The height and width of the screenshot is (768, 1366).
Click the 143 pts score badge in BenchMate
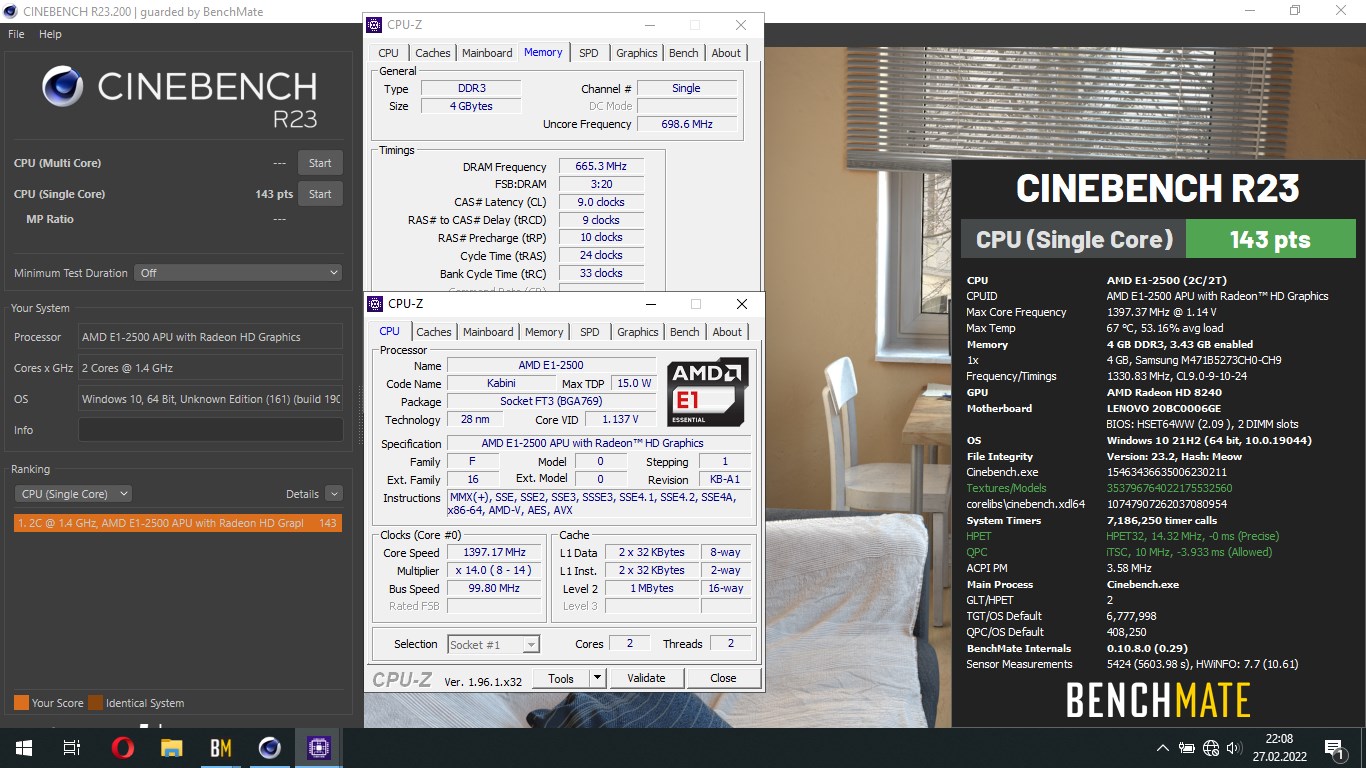point(1270,239)
